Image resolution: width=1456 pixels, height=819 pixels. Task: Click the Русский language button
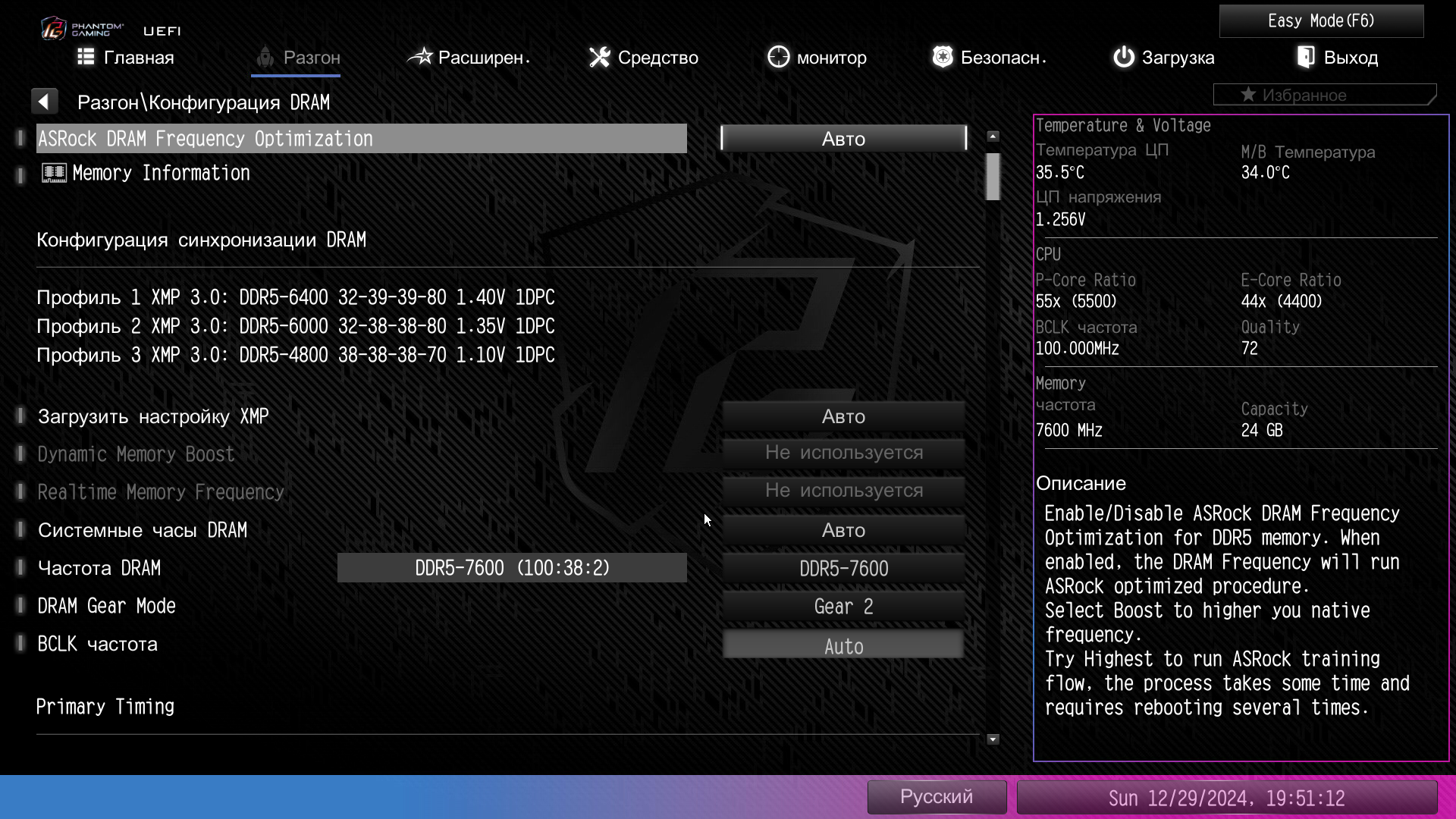click(936, 796)
